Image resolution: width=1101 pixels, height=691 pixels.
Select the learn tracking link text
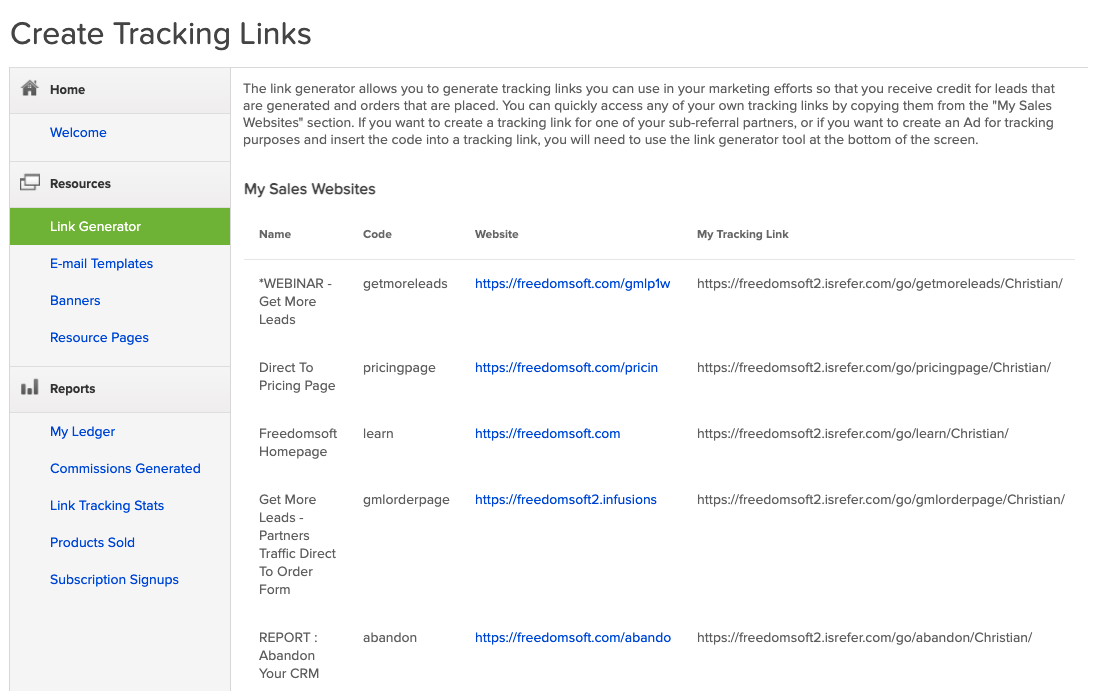852,433
